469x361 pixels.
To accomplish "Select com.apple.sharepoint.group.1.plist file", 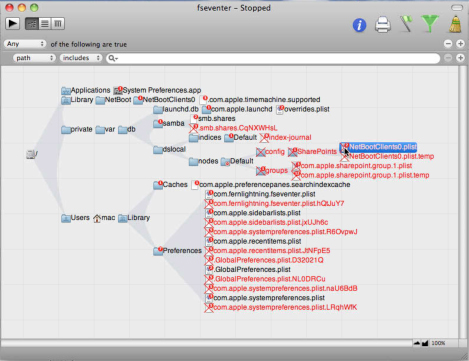I will pos(352,166).
